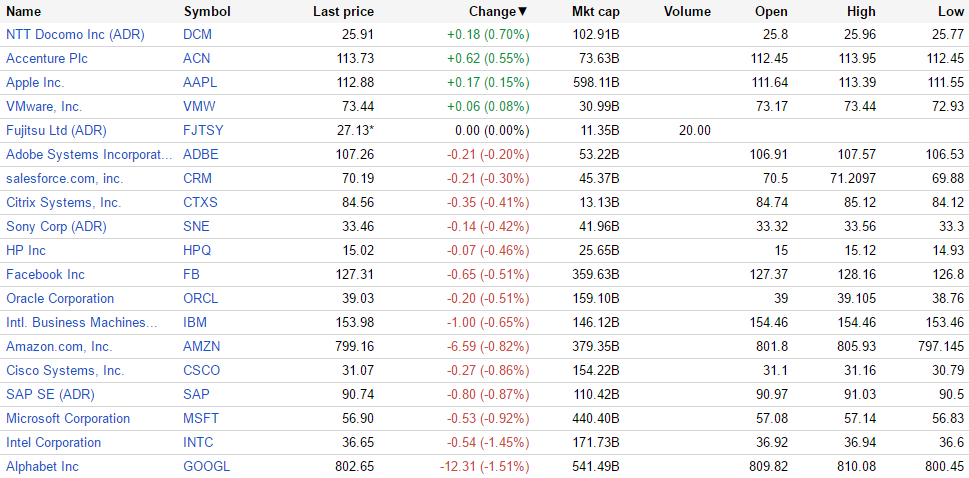
Task: Click the GOOGL ticker symbol
Action: coord(206,466)
